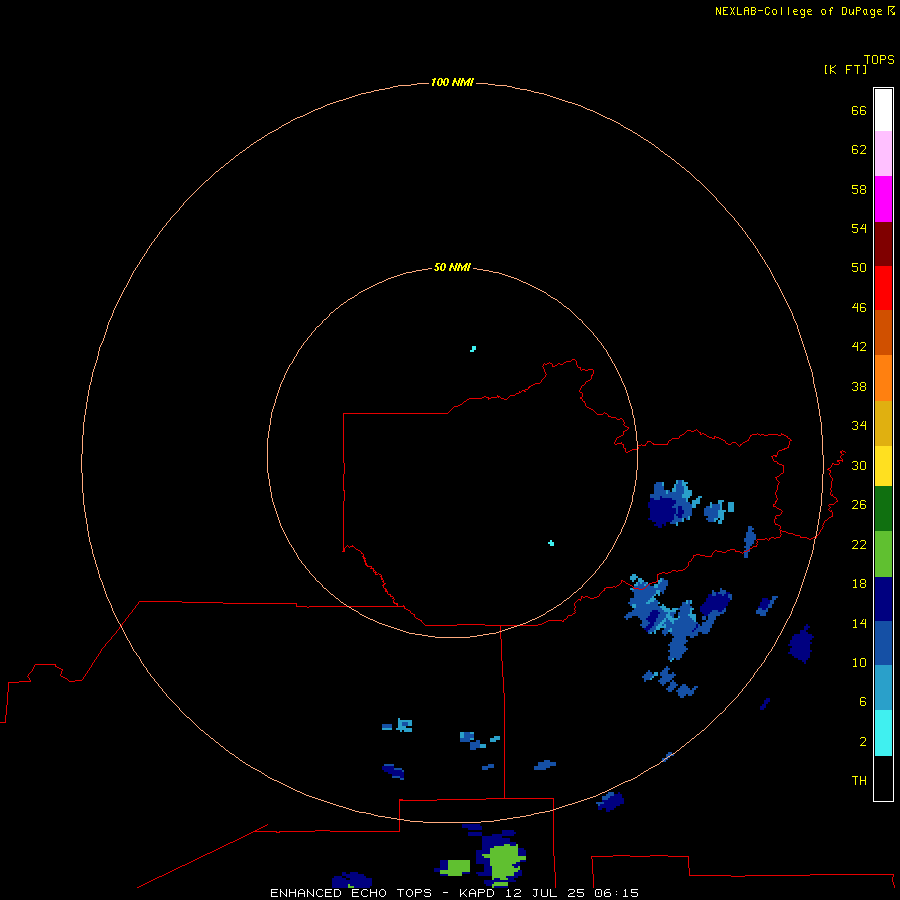Screen dimensions: 900x900
Task: Click the small cyan echo north of radar center
Action: (x=473, y=348)
